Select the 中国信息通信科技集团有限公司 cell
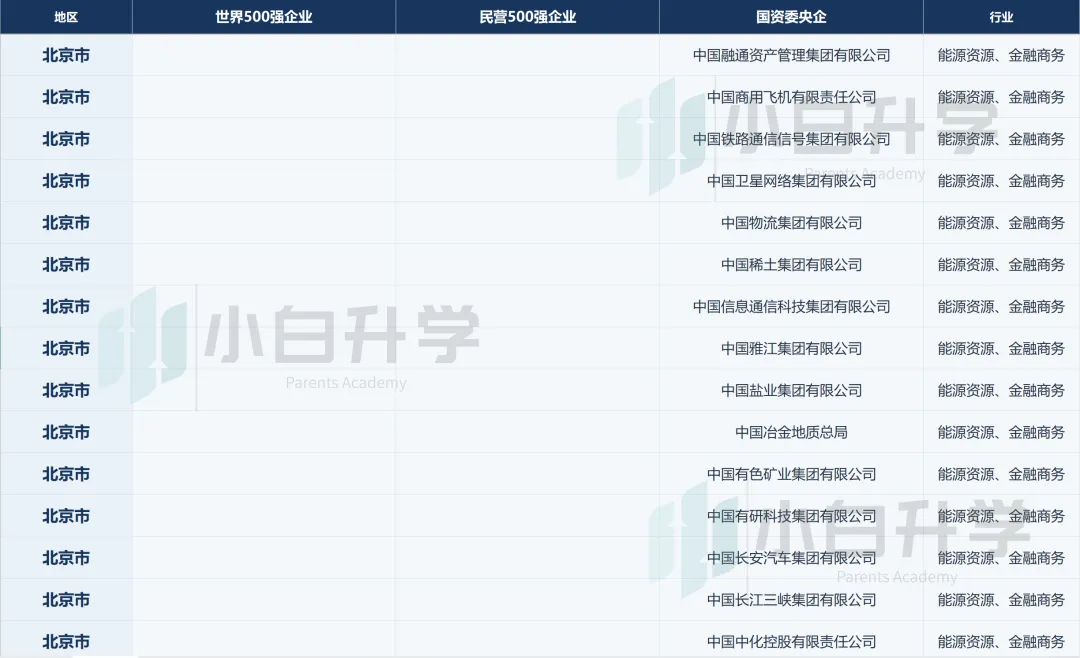Screen dimensions: 1080x658 tap(791, 307)
